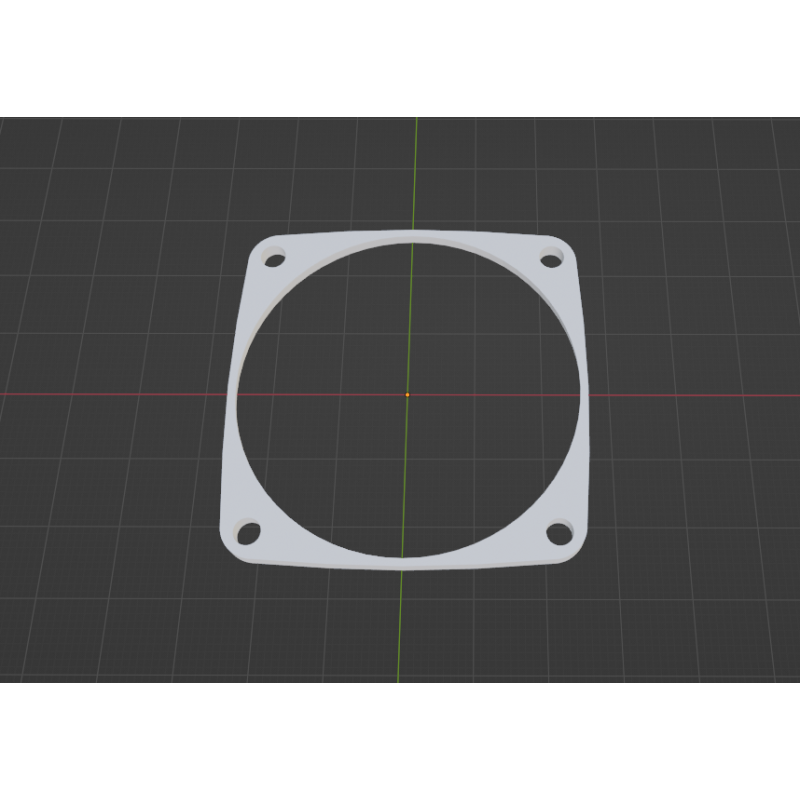Click the red X axis right of frame

pos(700,395)
